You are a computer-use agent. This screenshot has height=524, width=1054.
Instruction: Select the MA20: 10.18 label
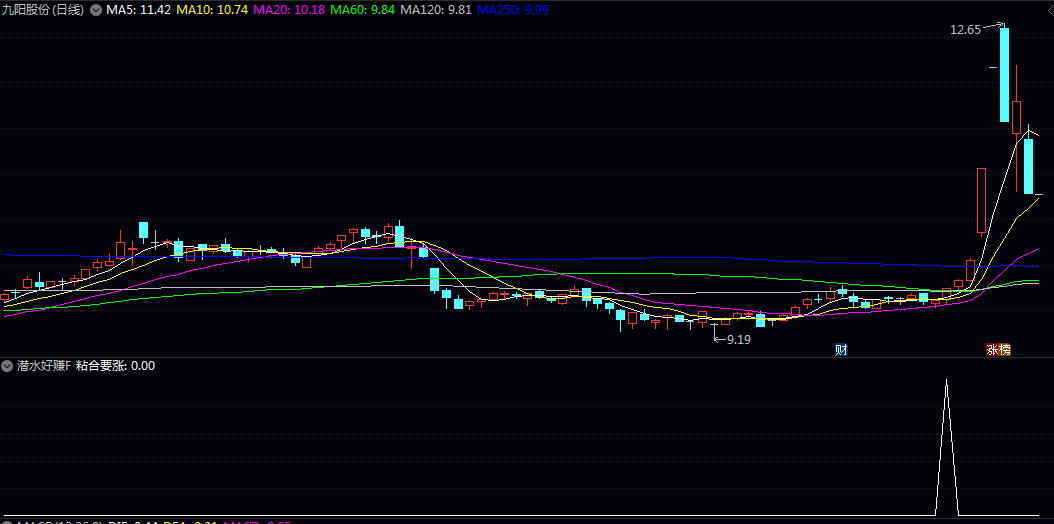(x=290, y=10)
